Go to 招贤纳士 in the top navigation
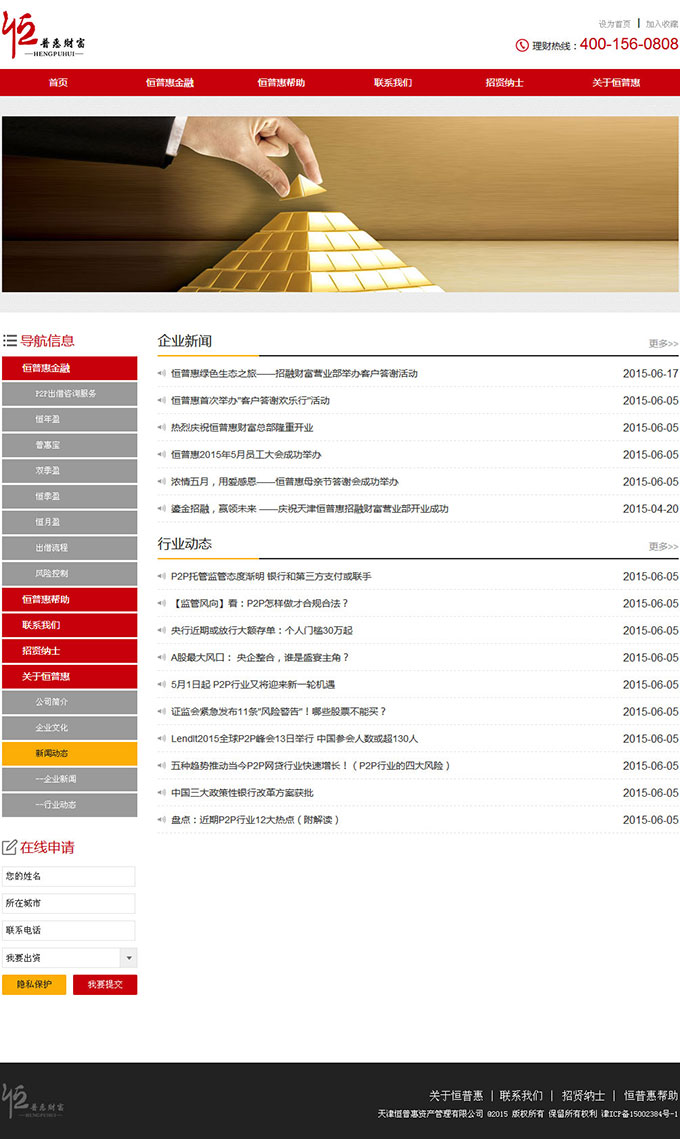Image resolution: width=680 pixels, height=1139 pixels. [504, 83]
